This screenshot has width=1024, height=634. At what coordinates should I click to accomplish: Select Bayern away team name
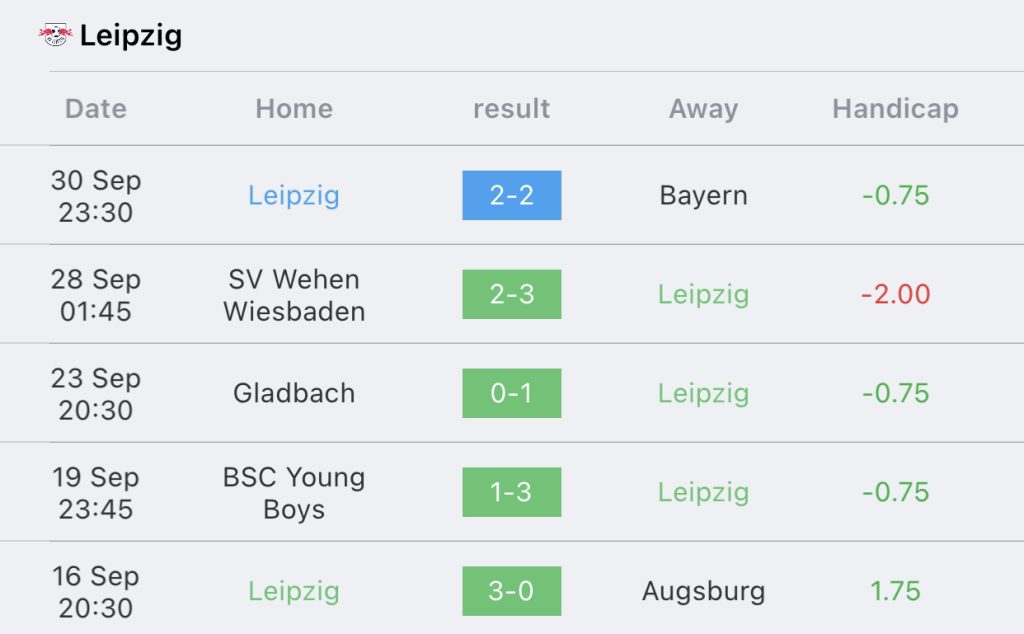pyautogui.click(x=703, y=195)
